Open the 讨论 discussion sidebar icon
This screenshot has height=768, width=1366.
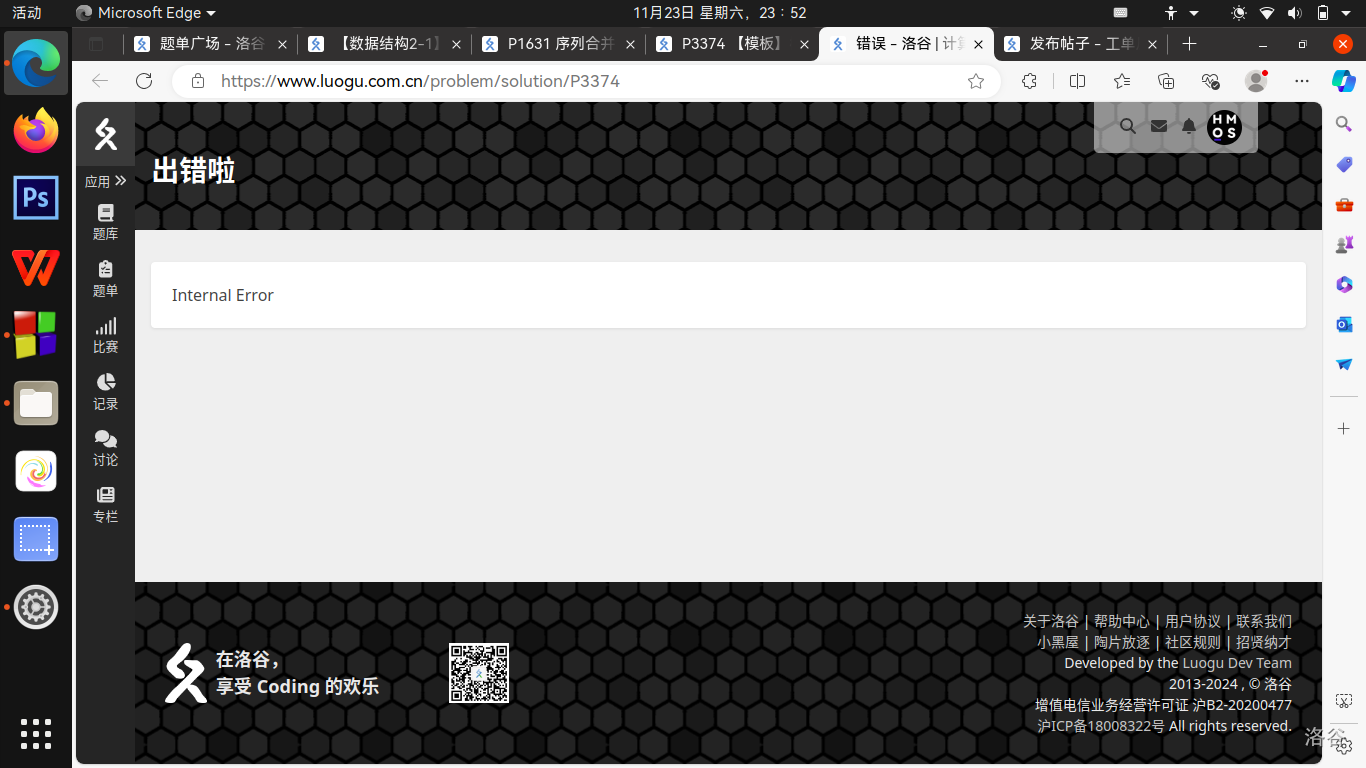coord(105,448)
